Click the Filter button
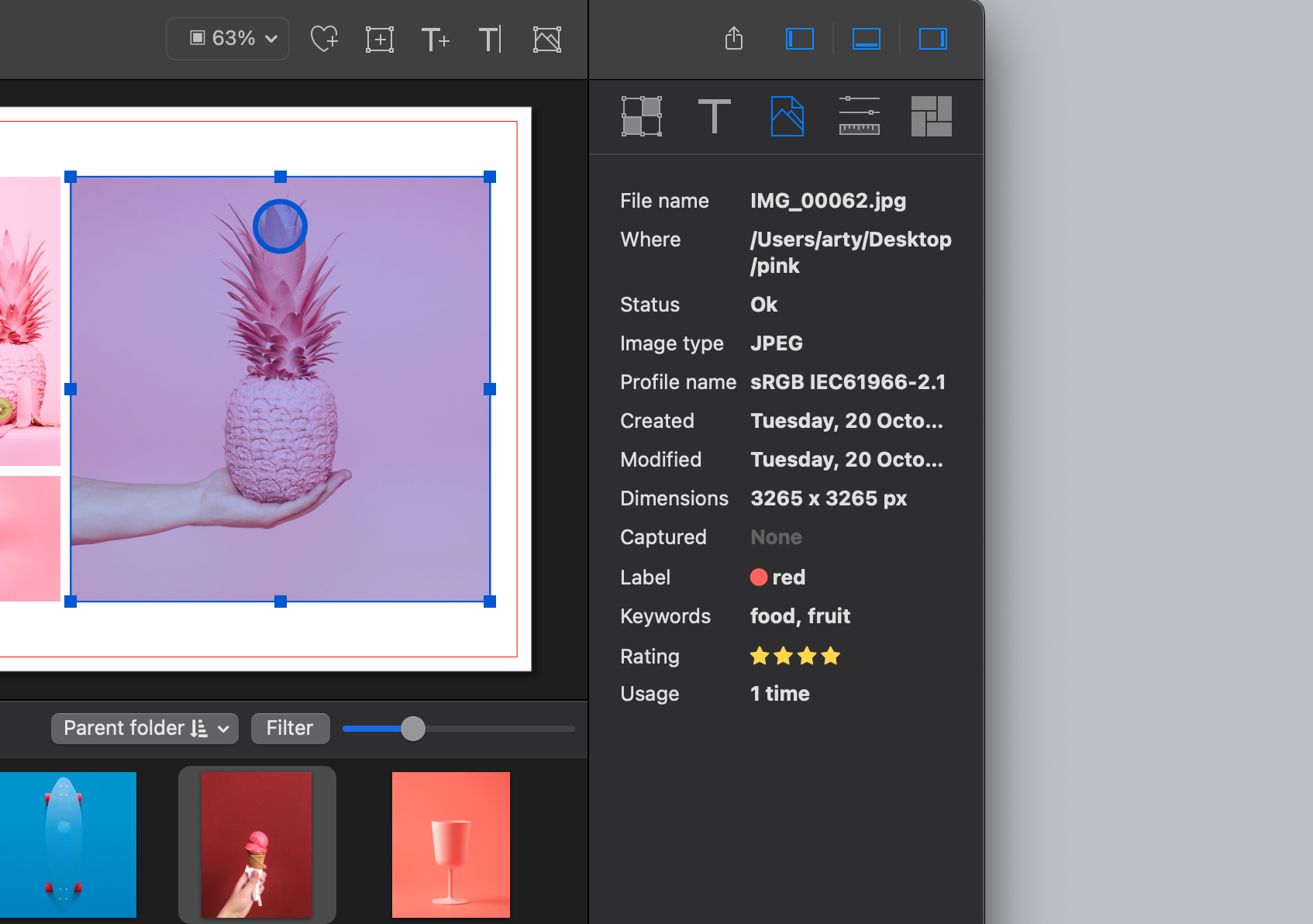 click(x=290, y=729)
